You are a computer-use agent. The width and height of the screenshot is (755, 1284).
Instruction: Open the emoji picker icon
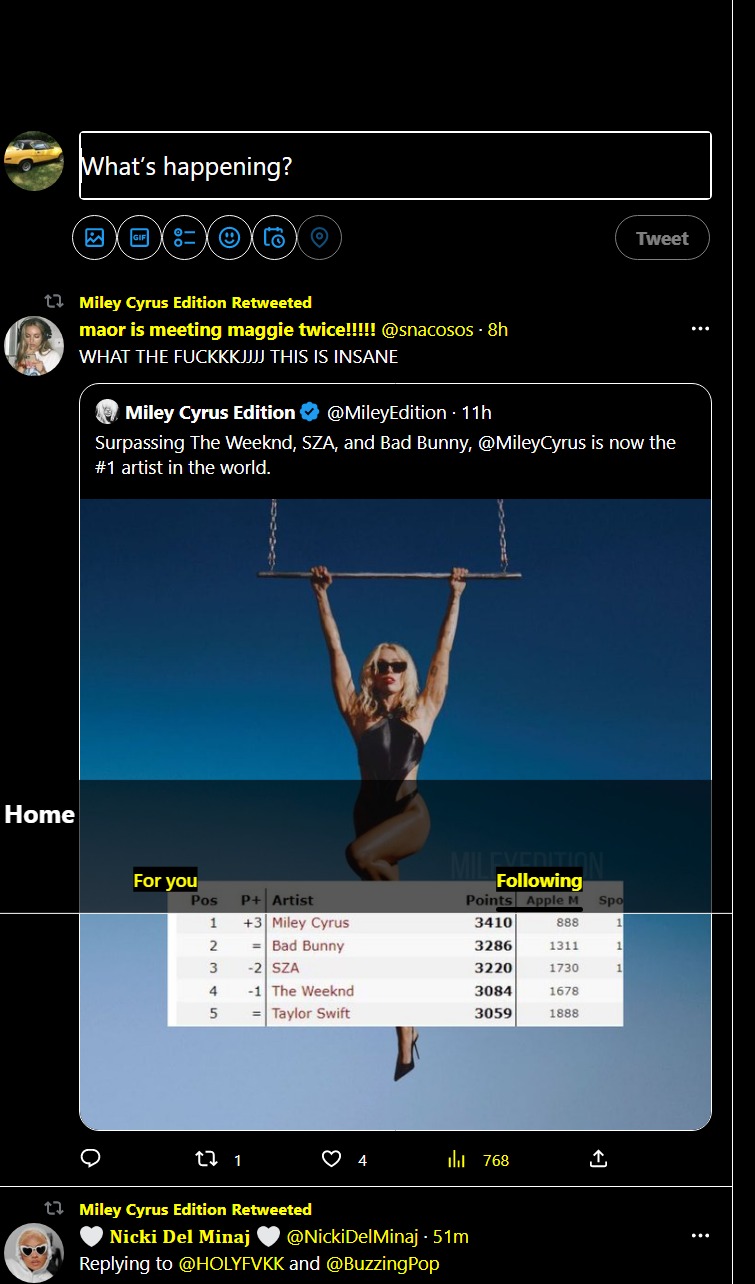[230, 238]
